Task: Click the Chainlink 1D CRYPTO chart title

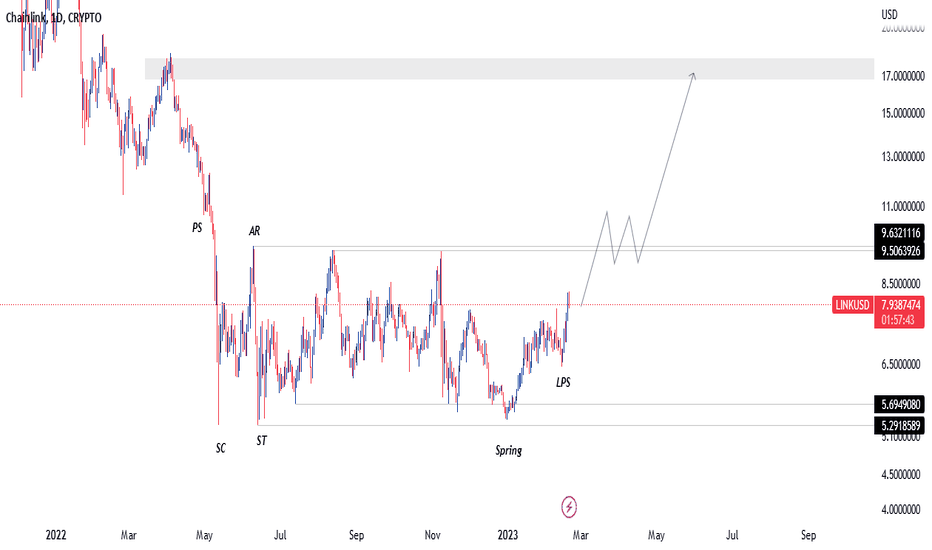Action: coord(53,17)
